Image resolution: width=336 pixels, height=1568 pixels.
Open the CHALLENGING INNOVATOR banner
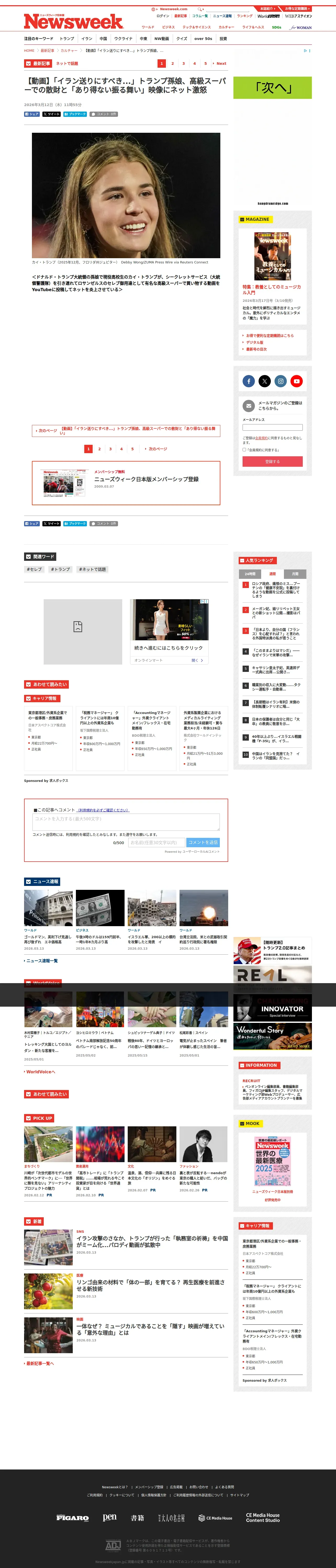(x=273, y=1008)
